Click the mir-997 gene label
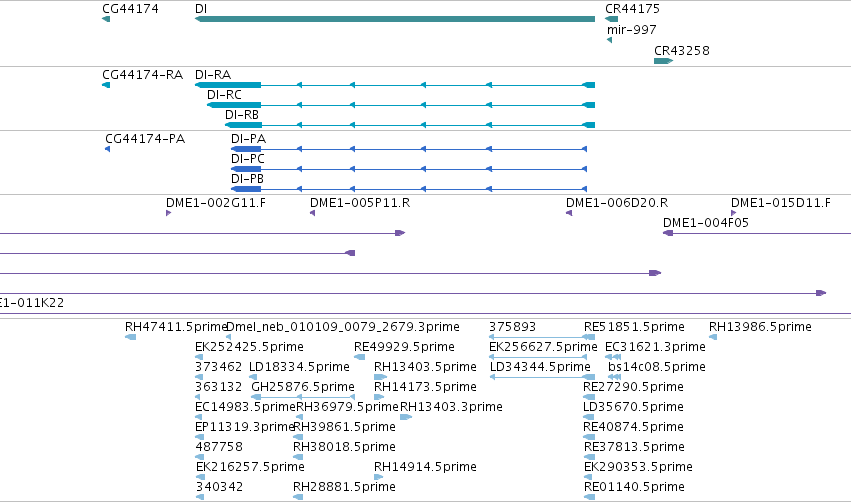This screenshot has height=502, width=851. (632, 30)
